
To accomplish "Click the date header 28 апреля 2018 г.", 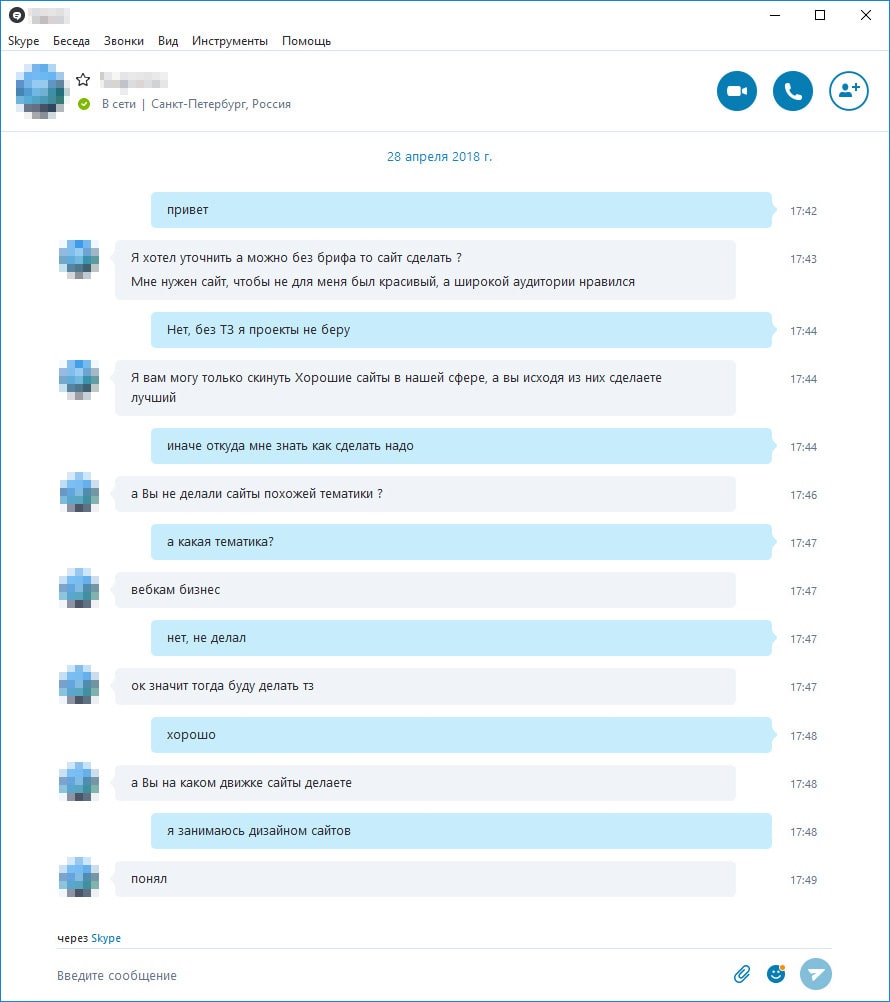I will [x=440, y=157].
